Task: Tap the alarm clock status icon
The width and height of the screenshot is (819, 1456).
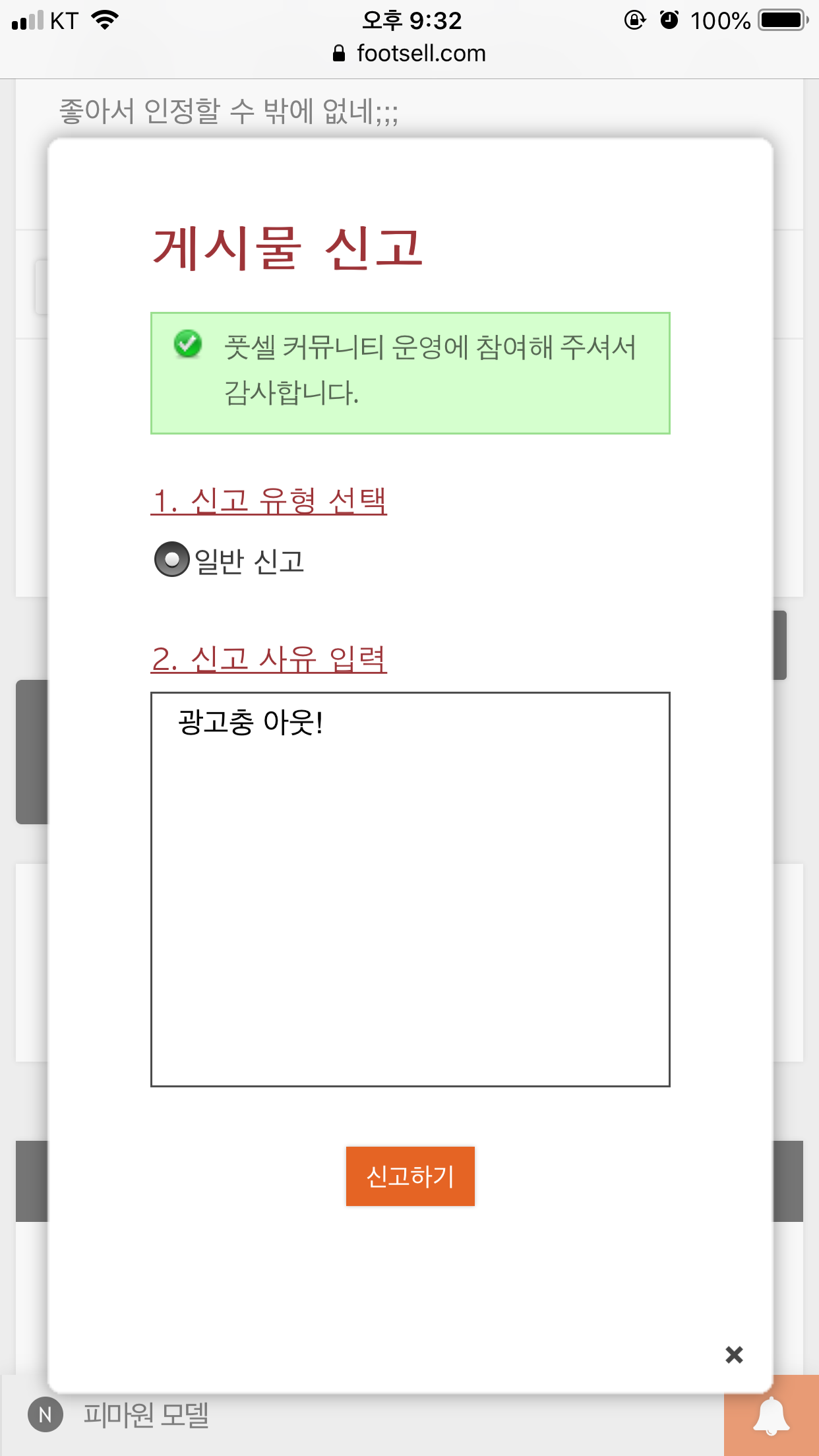Action: 669,20
